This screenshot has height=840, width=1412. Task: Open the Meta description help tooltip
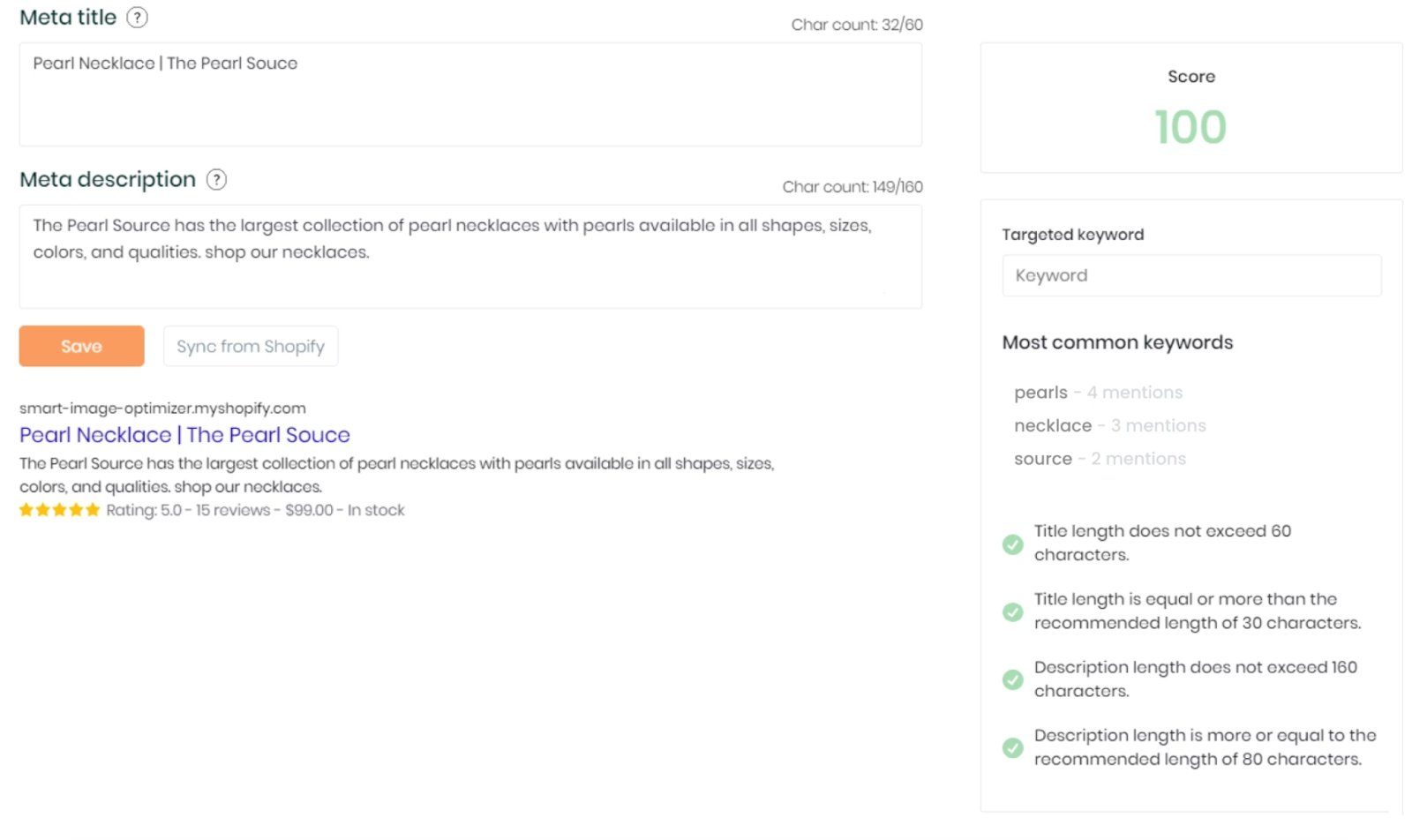point(217,179)
